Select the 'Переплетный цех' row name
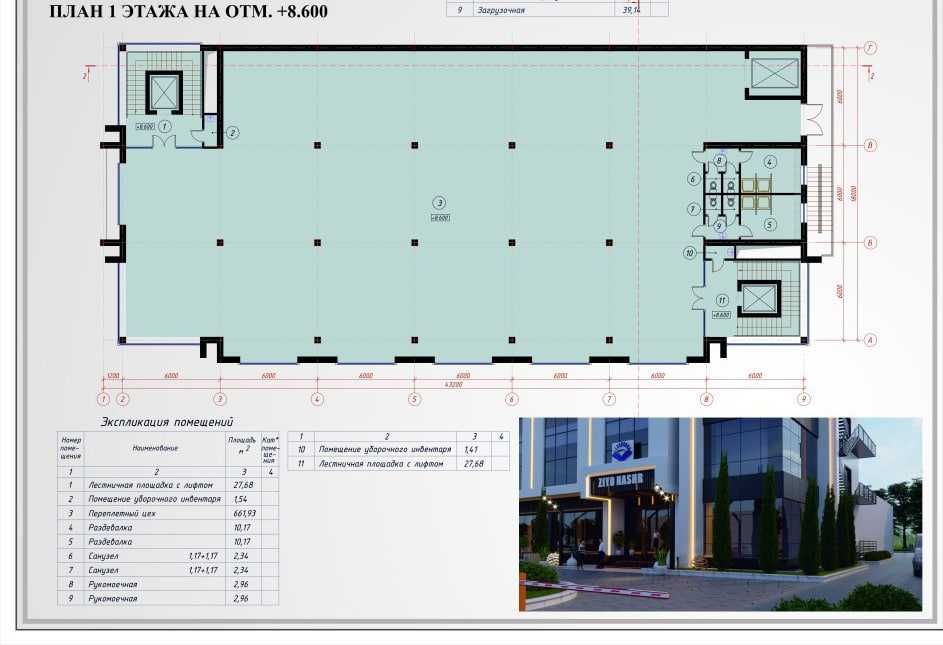The height and width of the screenshot is (645, 943). coord(122,513)
